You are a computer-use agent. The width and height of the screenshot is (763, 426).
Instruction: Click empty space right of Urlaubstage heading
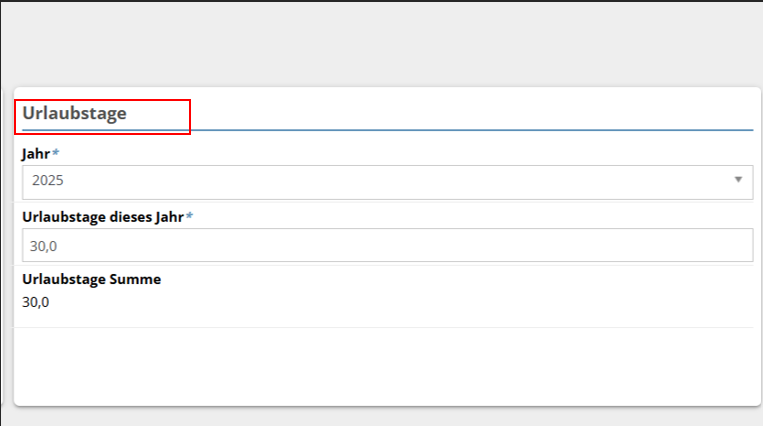point(470,112)
